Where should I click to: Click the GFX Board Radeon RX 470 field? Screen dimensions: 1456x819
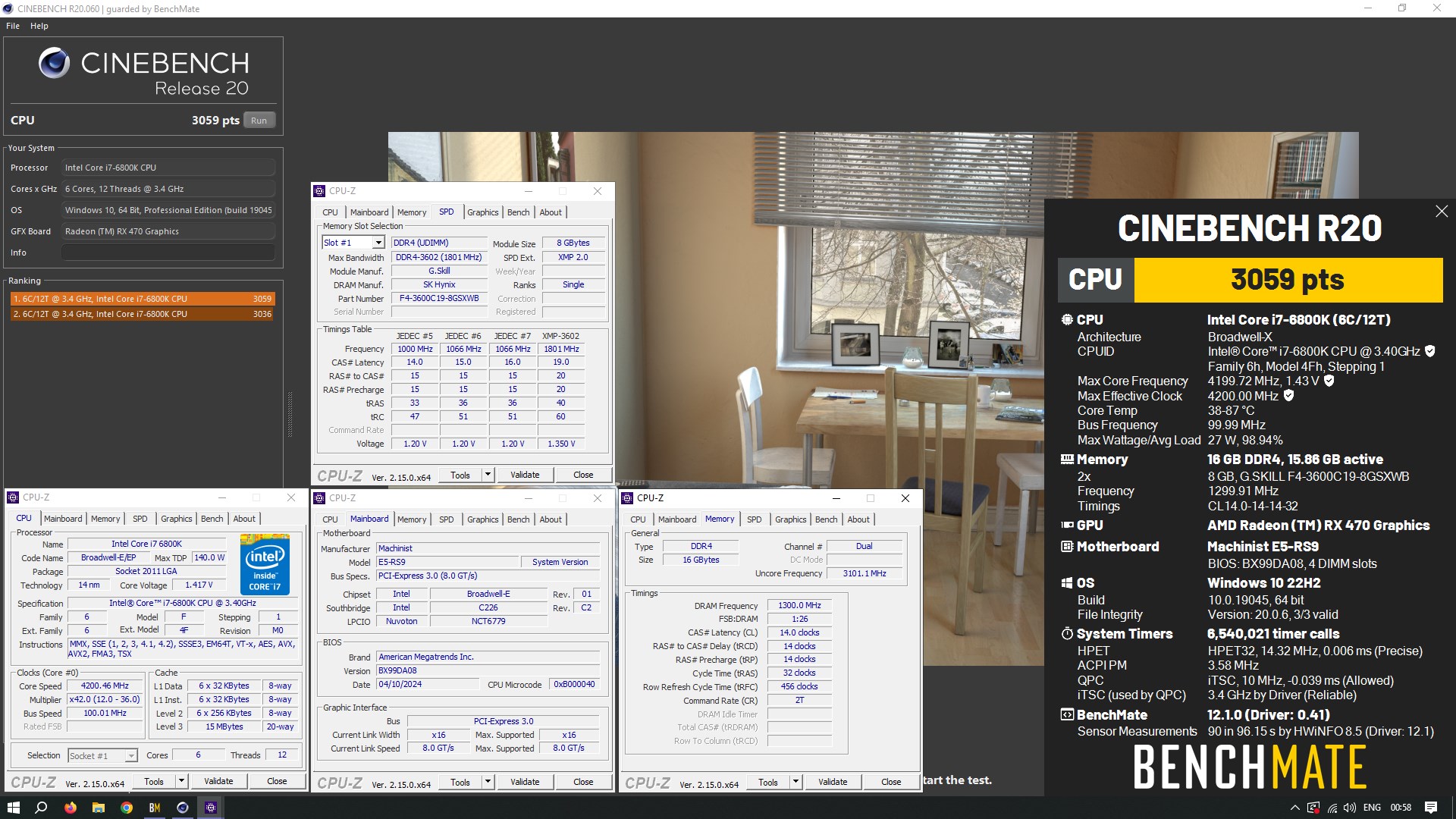168,231
